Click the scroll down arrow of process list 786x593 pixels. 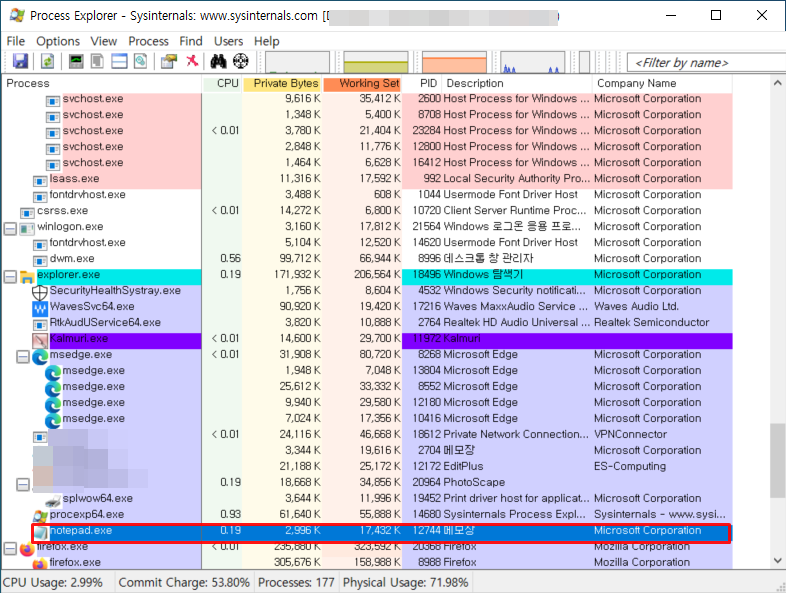(x=777, y=560)
